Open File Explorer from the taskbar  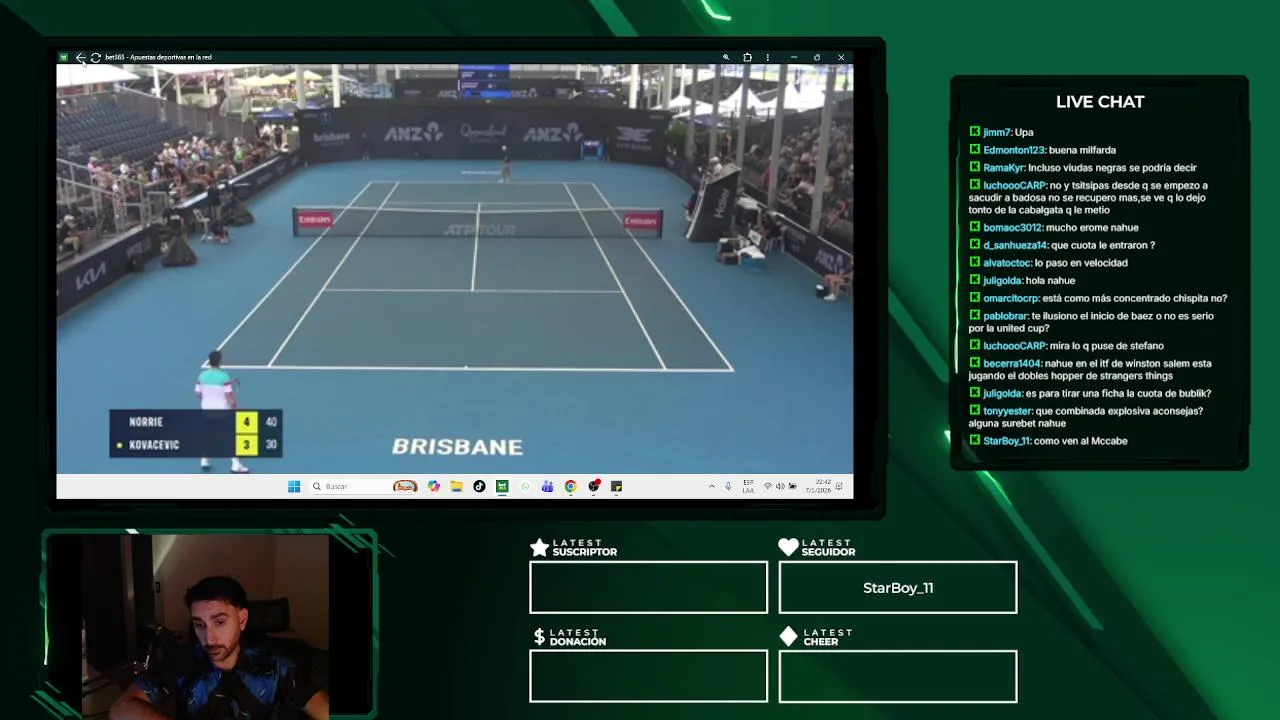[x=456, y=486]
